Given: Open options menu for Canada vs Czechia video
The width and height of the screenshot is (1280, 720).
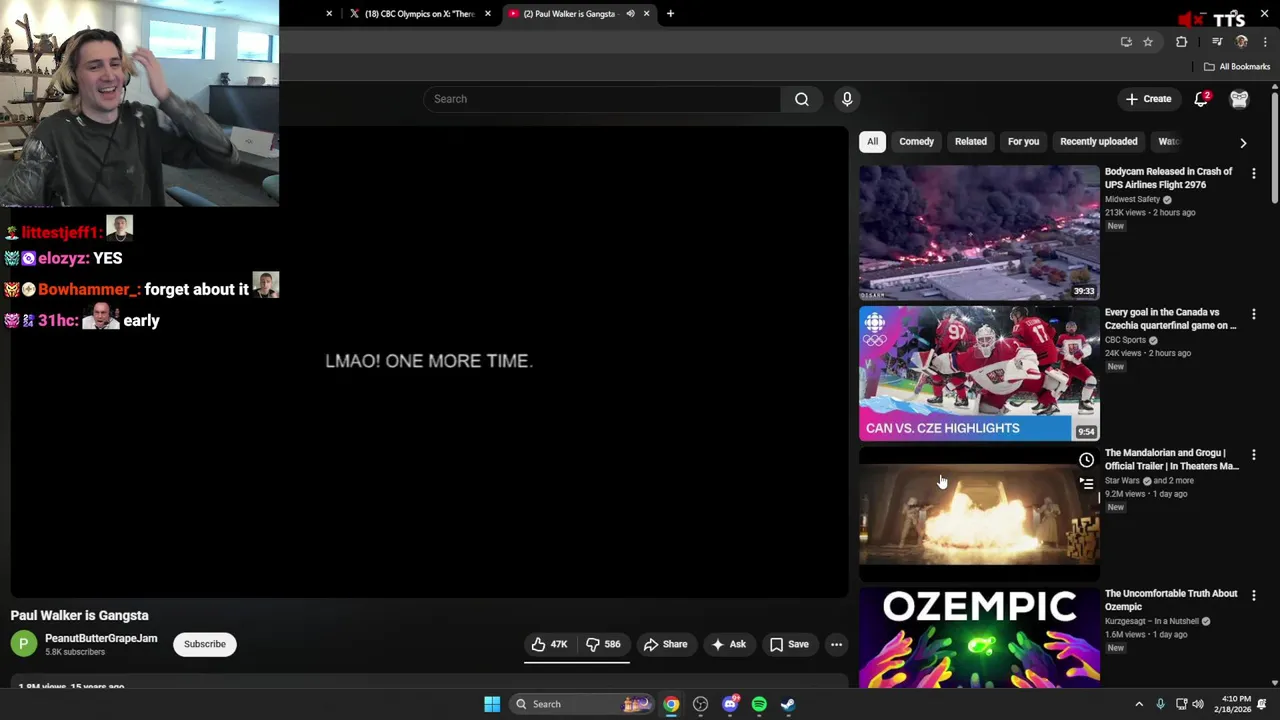Looking at the screenshot, I should click(x=1253, y=314).
